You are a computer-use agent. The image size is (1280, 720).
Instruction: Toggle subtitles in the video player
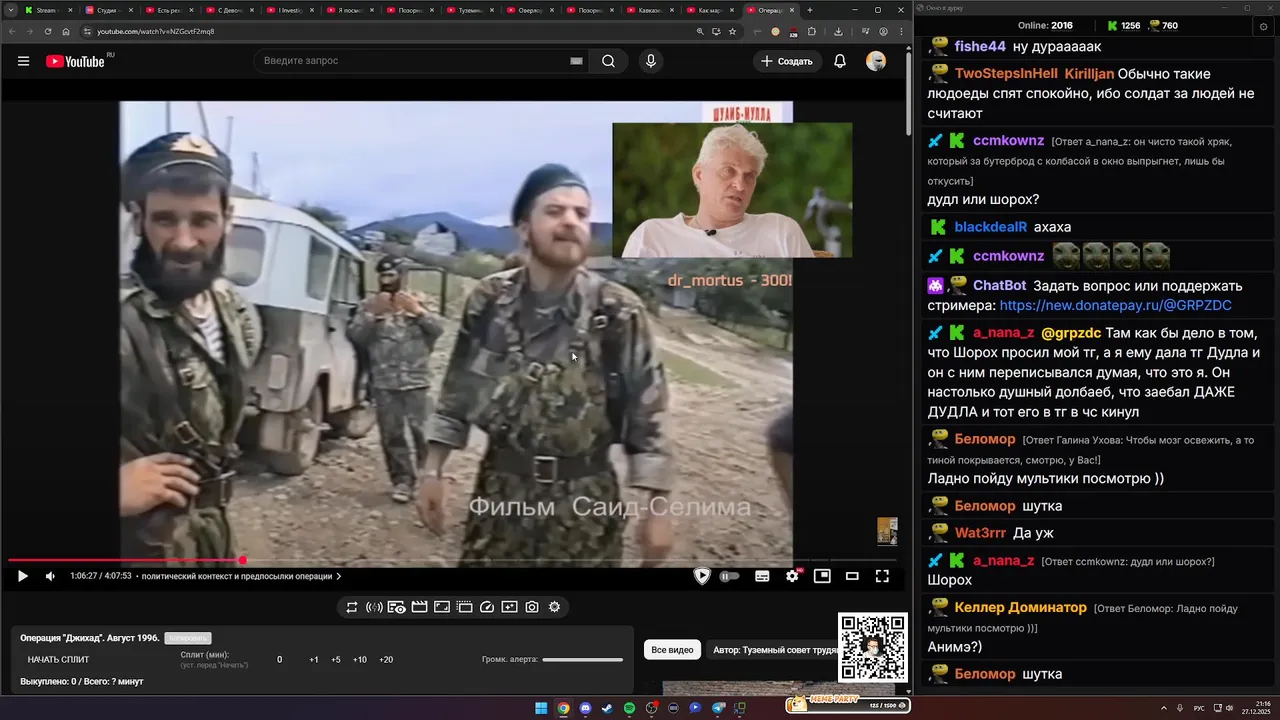[x=762, y=576]
